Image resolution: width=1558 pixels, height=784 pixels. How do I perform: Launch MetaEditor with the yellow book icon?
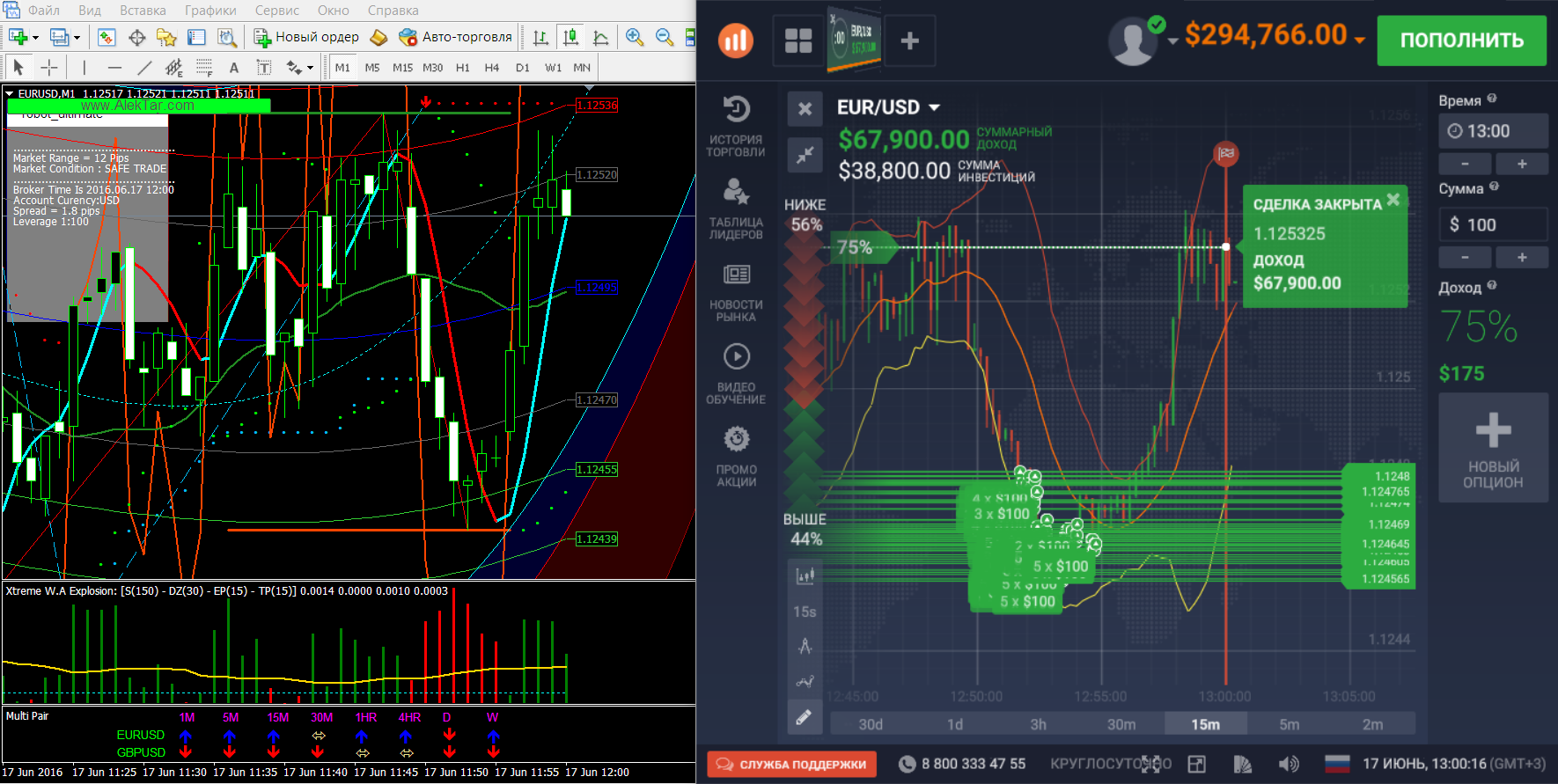coord(378,37)
